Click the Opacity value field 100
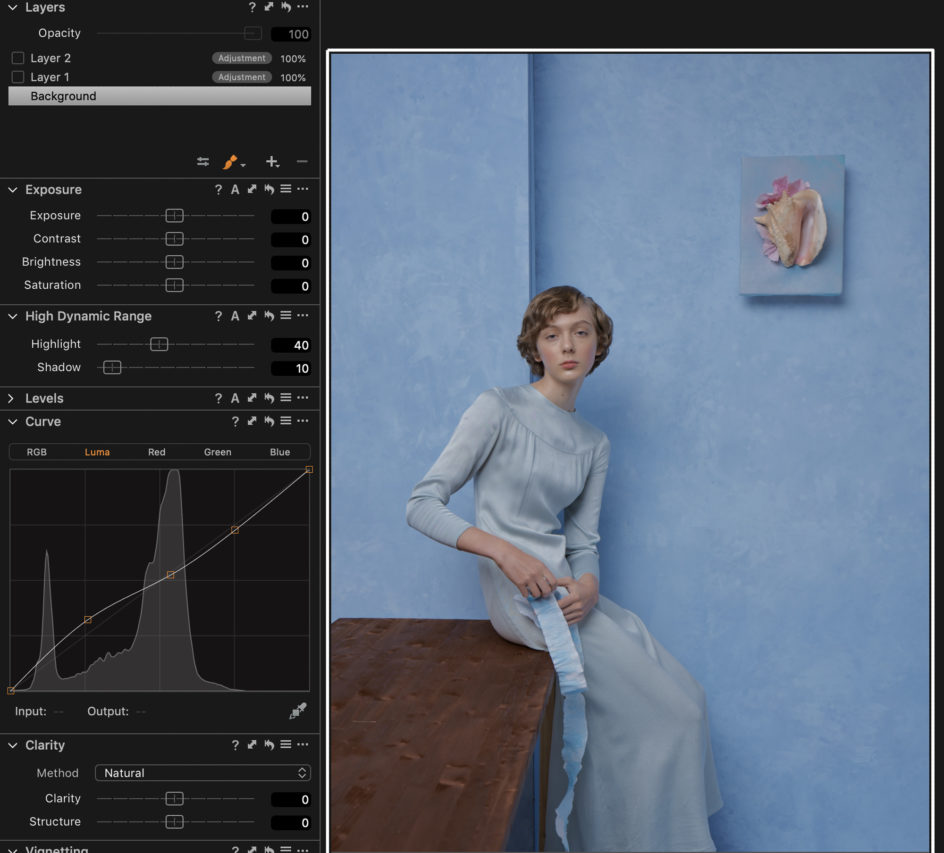 tap(291, 34)
